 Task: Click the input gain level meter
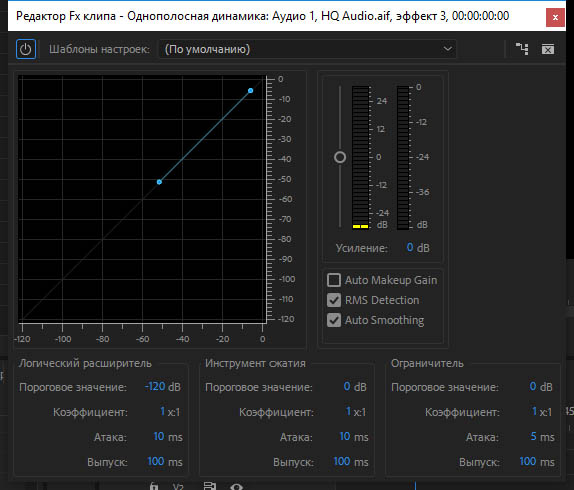pos(361,157)
